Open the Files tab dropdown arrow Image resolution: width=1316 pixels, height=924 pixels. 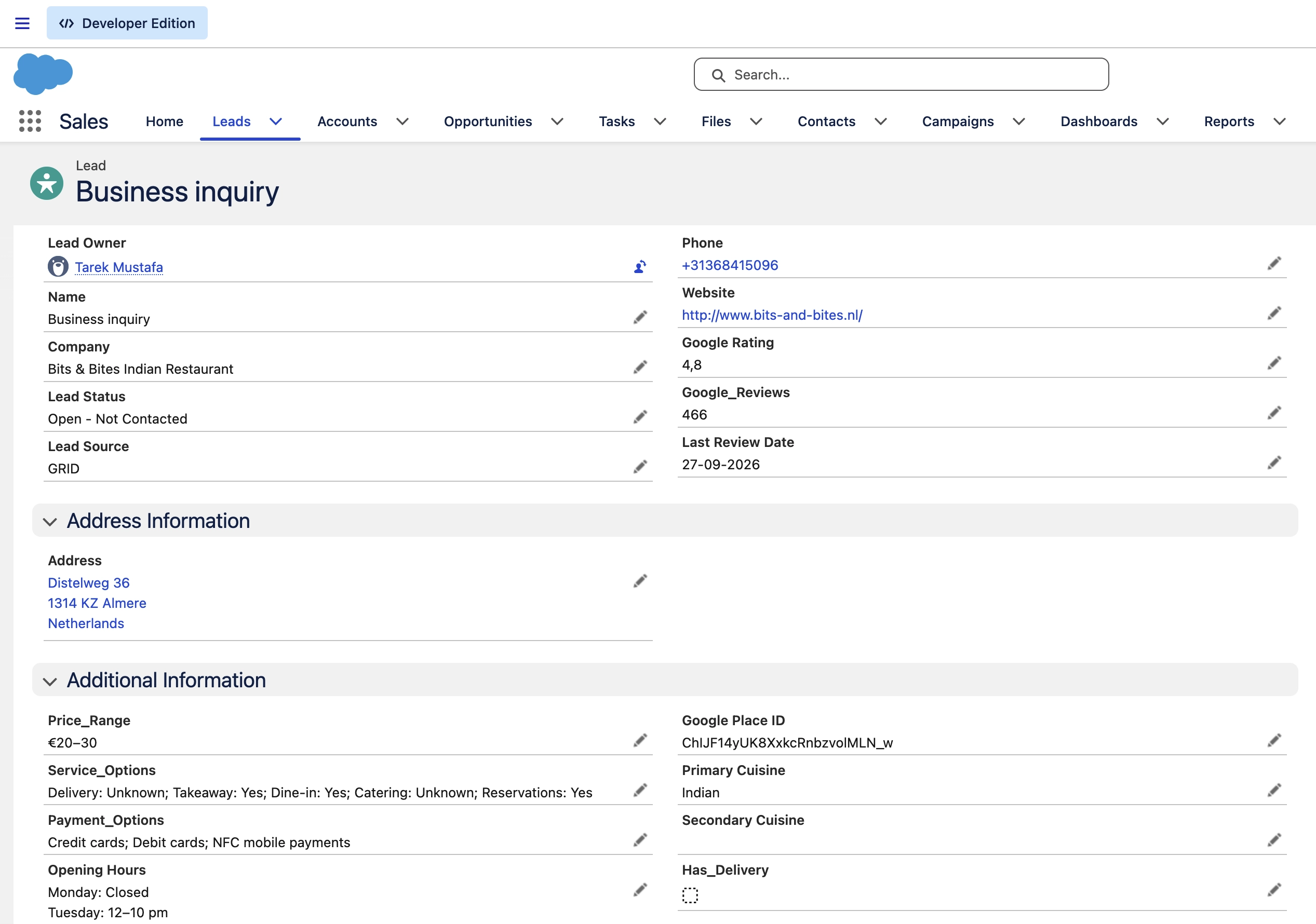(756, 121)
